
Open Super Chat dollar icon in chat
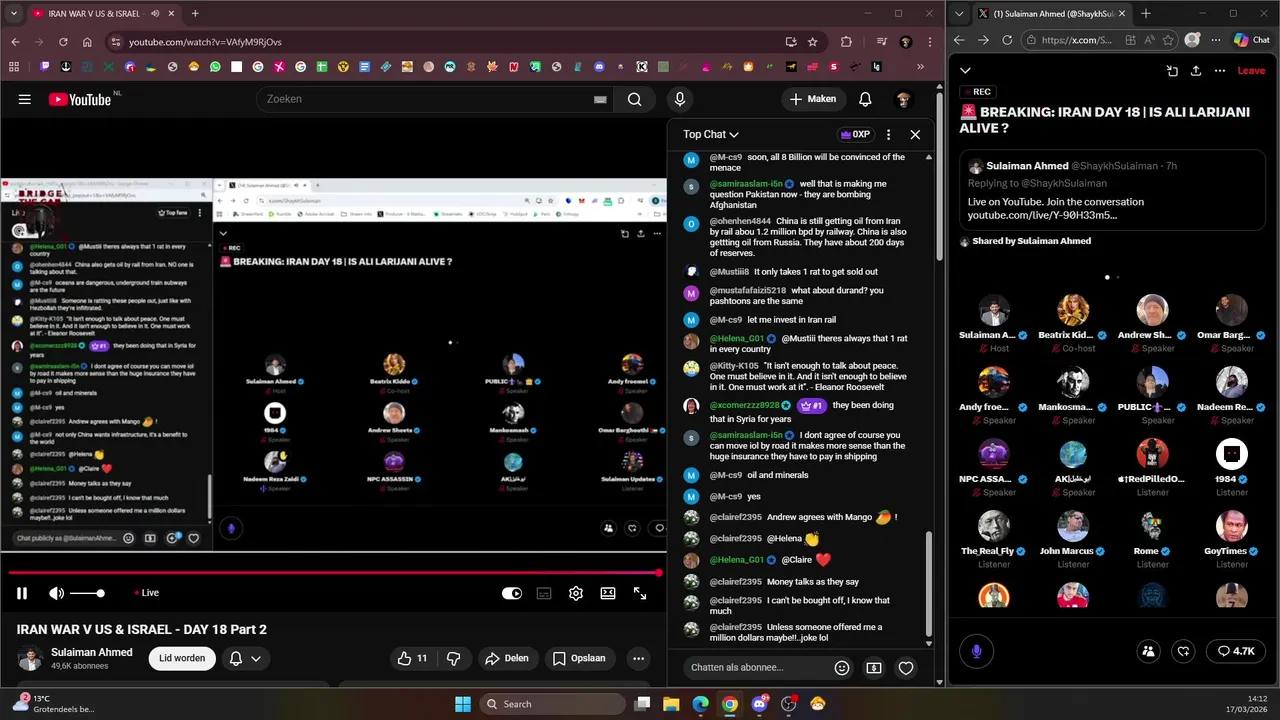874,668
